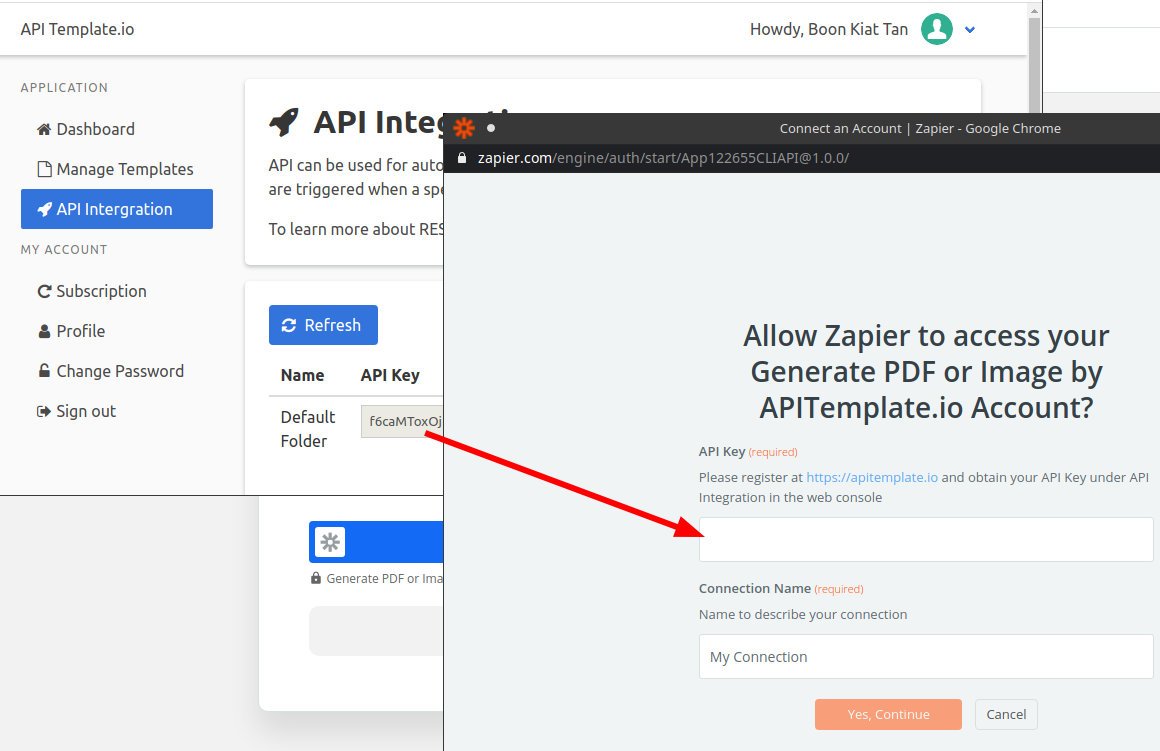The height and width of the screenshot is (751, 1160).
Task: Click the exit icon beside Sign out
Action: (x=44, y=411)
